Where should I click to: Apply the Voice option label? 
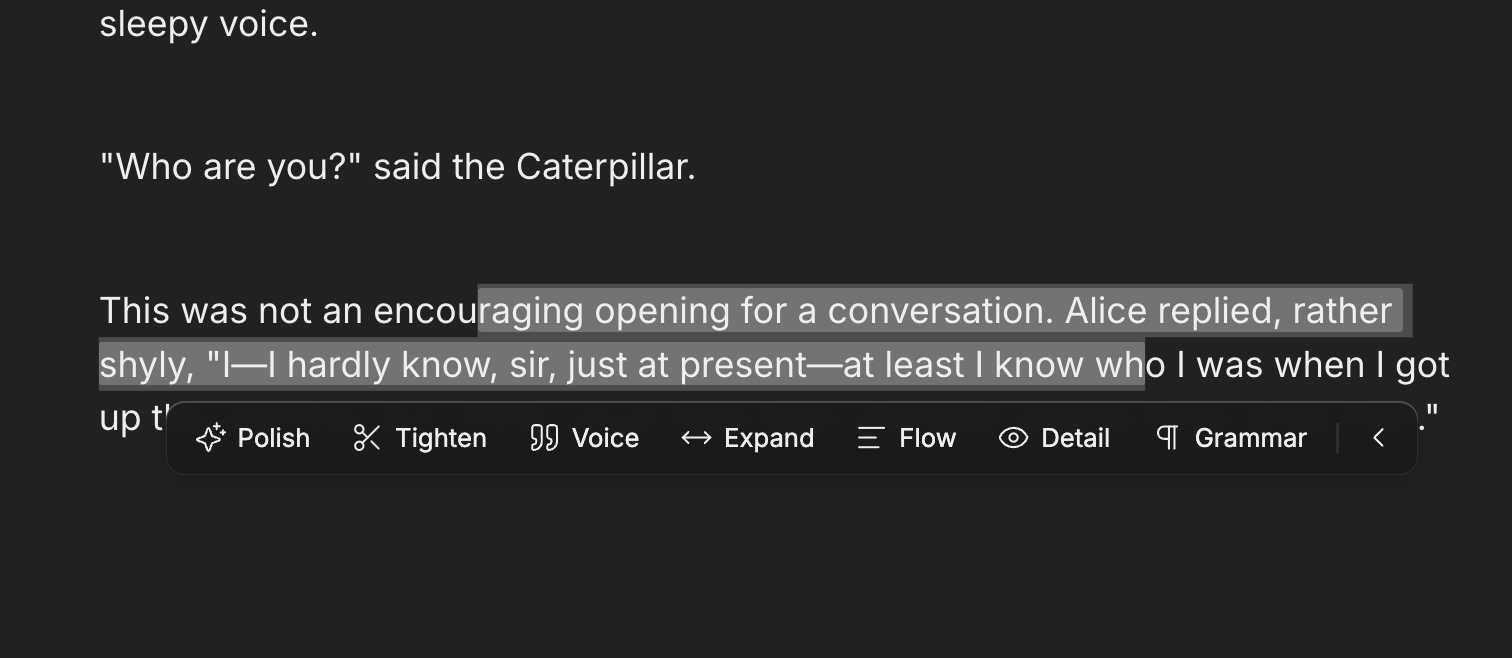point(605,438)
